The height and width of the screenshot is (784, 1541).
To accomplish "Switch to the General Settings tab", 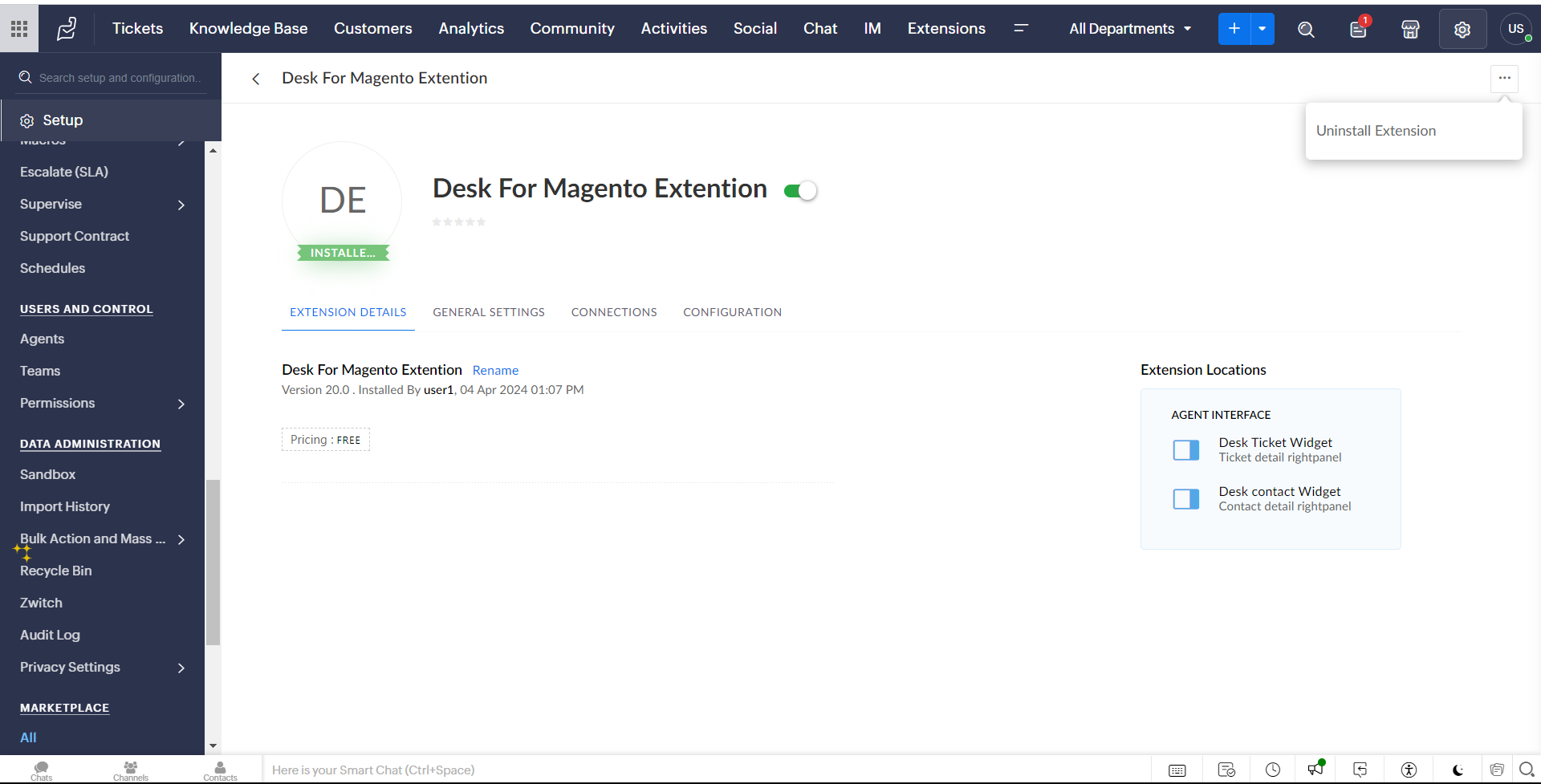I will (x=489, y=312).
